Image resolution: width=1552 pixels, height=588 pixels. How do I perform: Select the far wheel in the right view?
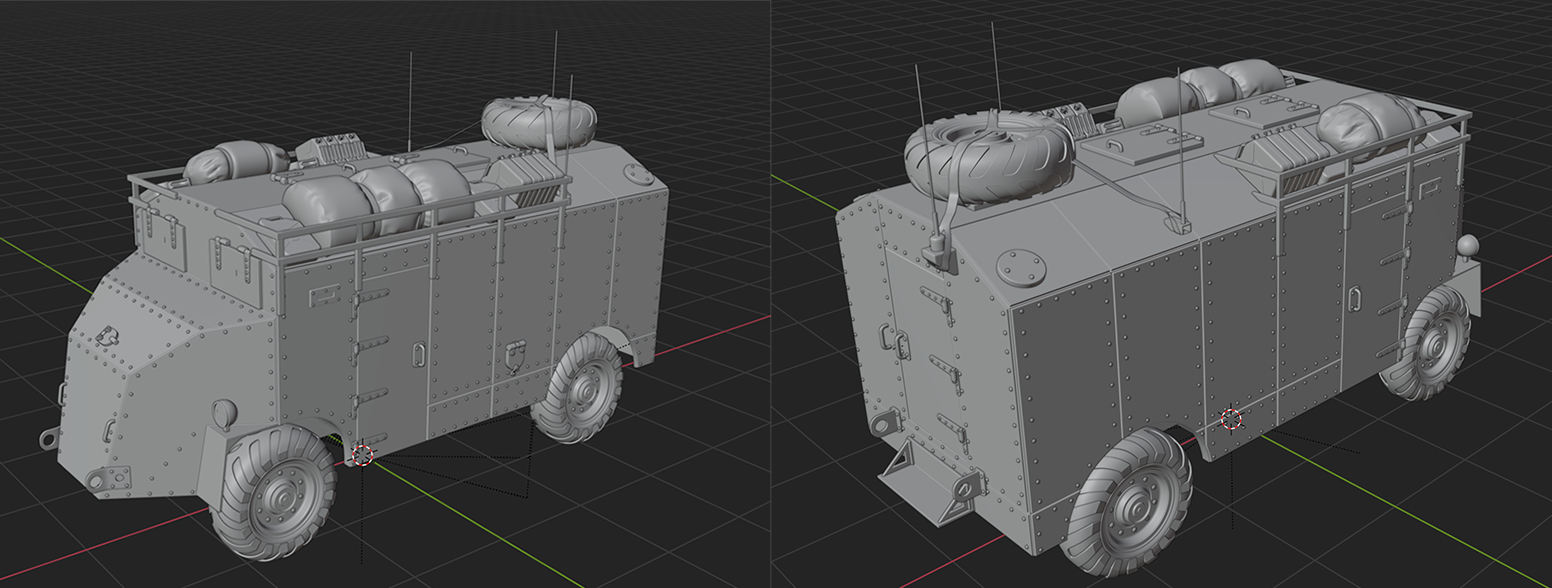(1428, 344)
